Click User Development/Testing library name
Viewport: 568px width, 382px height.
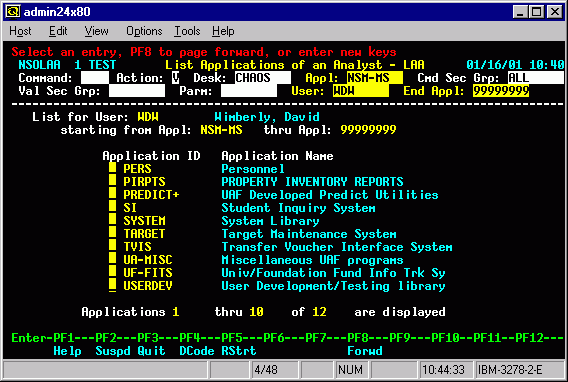click(333, 286)
